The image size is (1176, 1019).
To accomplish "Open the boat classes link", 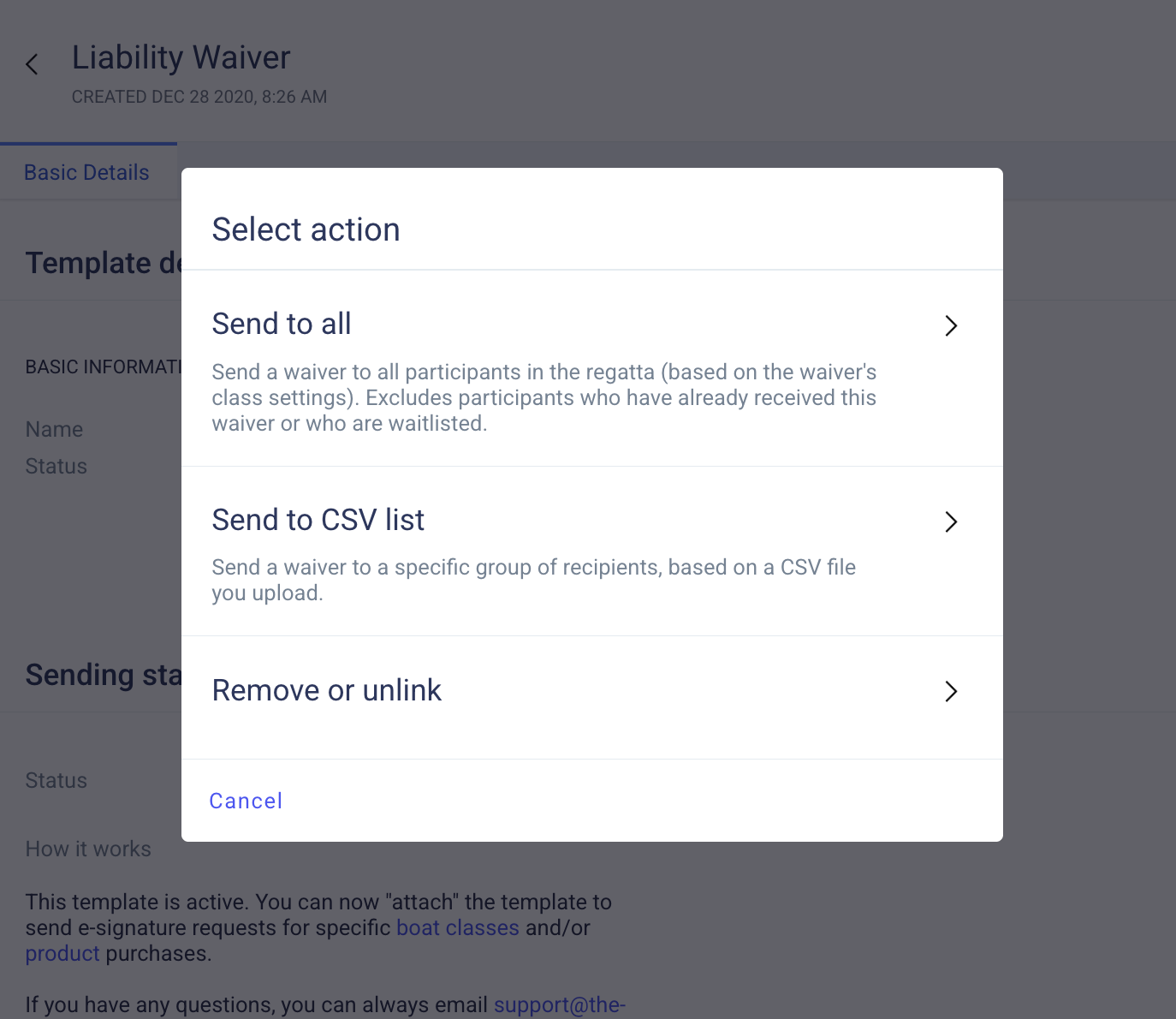I will pyautogui.click(x=458, y=927).
